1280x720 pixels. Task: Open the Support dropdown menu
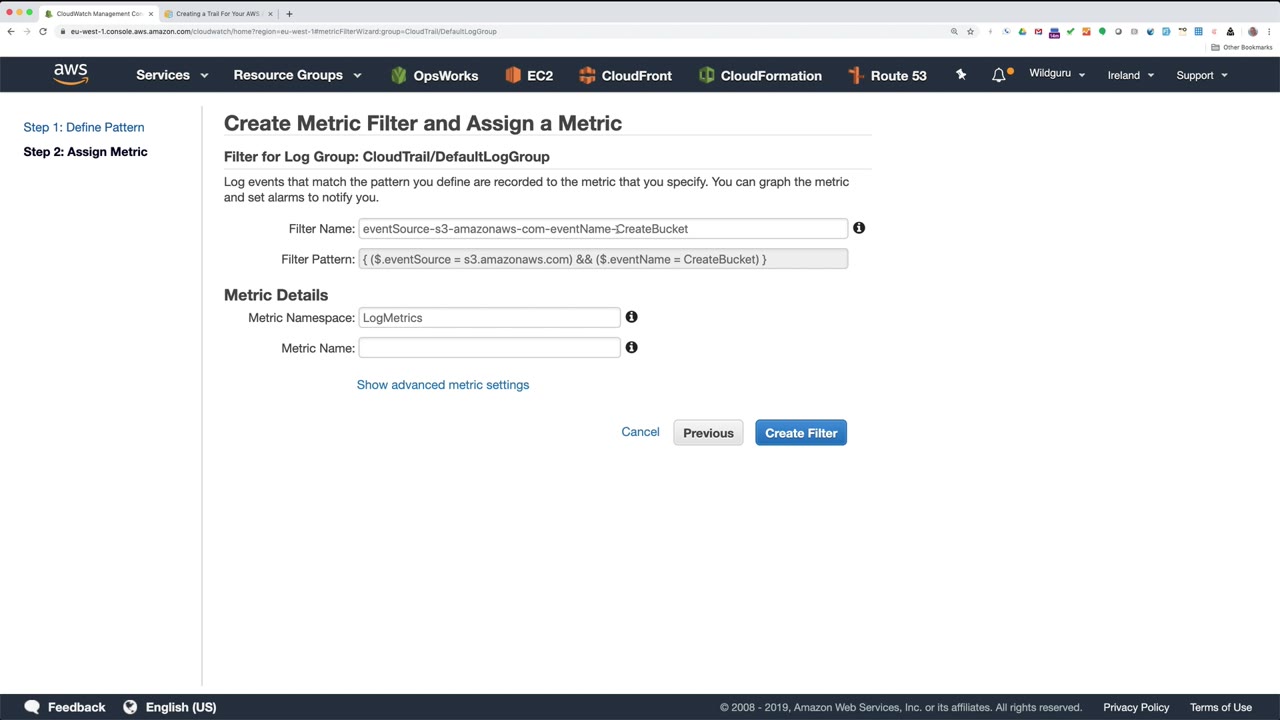(1201, 75)
